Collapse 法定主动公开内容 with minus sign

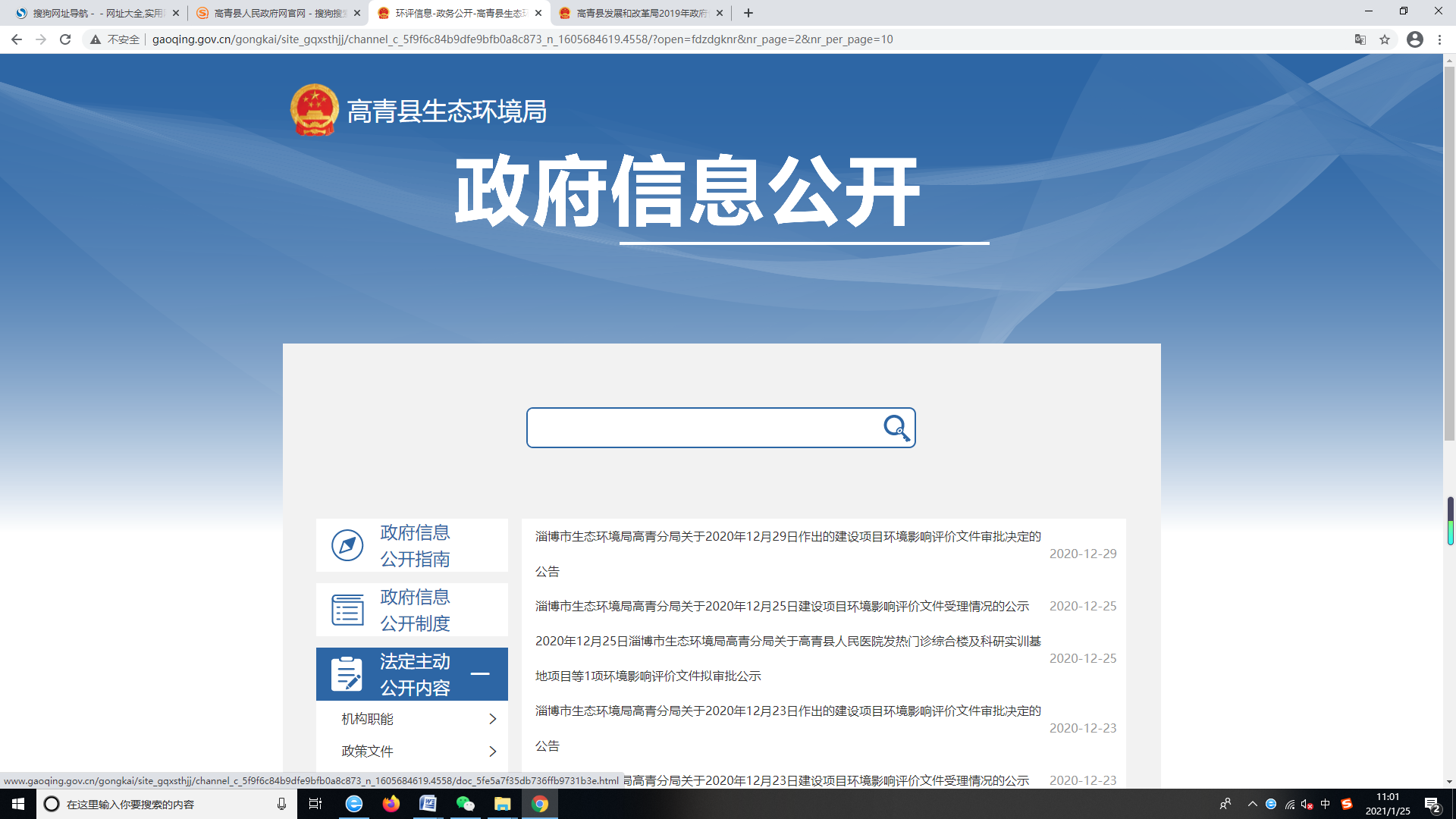coord(480,673)
